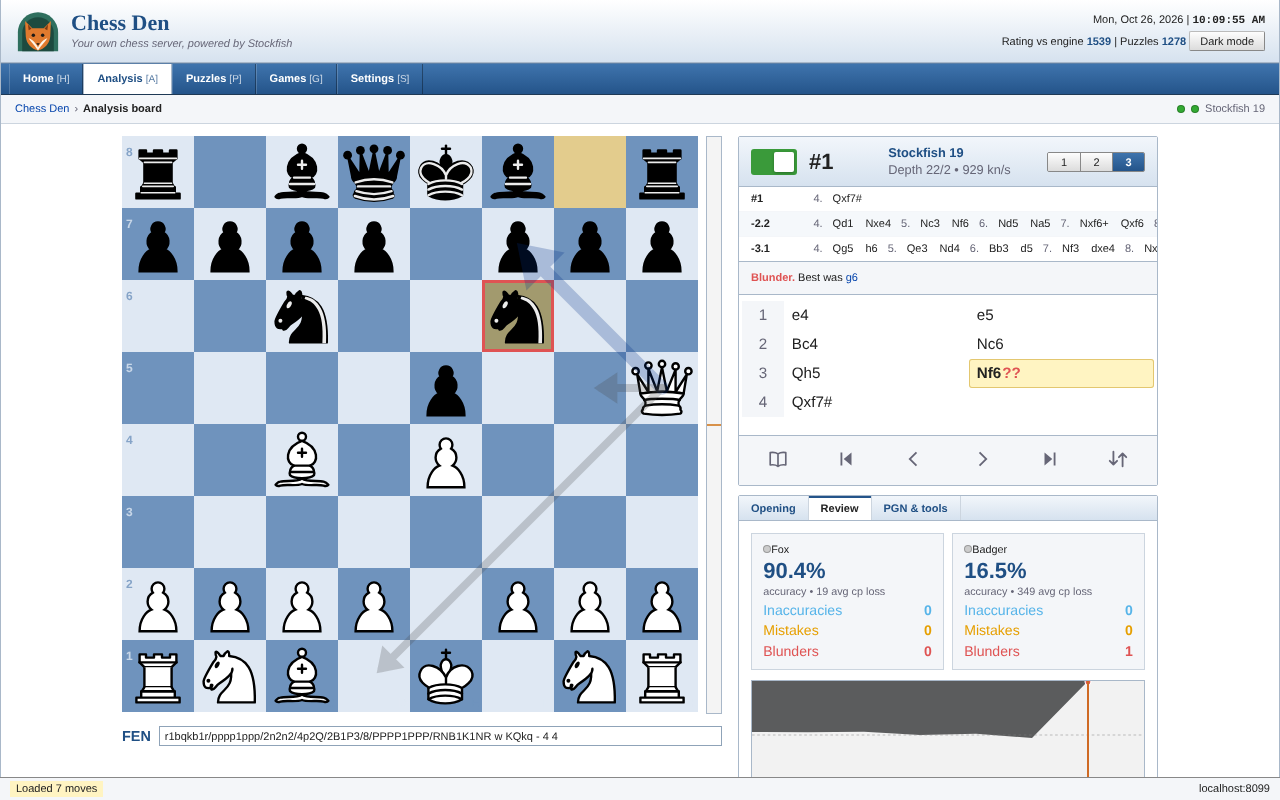
Task: Click the puzzles rating 1278 link
Action: [x=1174, y=41]
